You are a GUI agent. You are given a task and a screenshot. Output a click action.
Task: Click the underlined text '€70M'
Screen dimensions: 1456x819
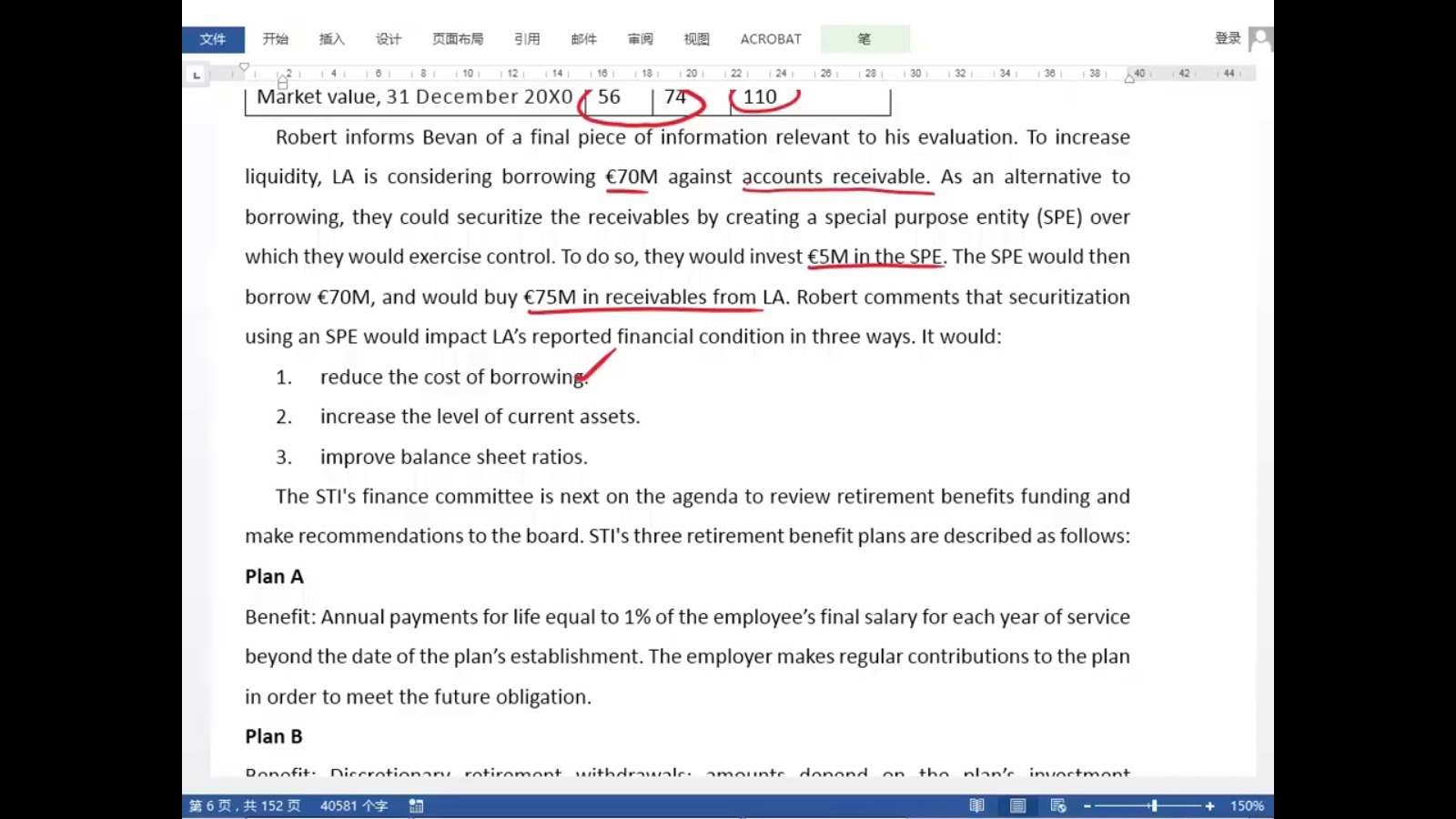(632, 177)
